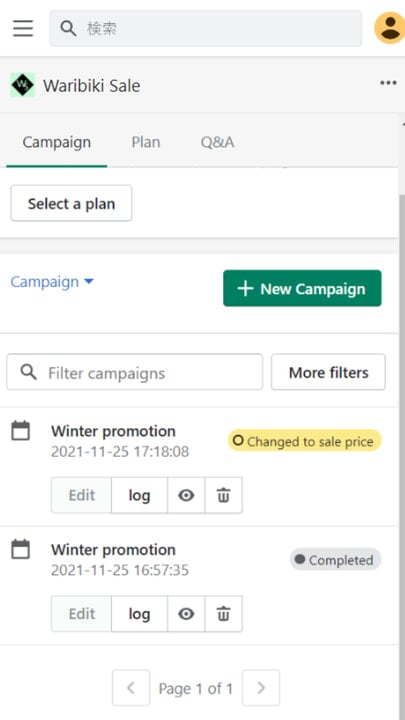Click calendar icon of completed Winter promotion
405x720 pixels.
point(21,549)
